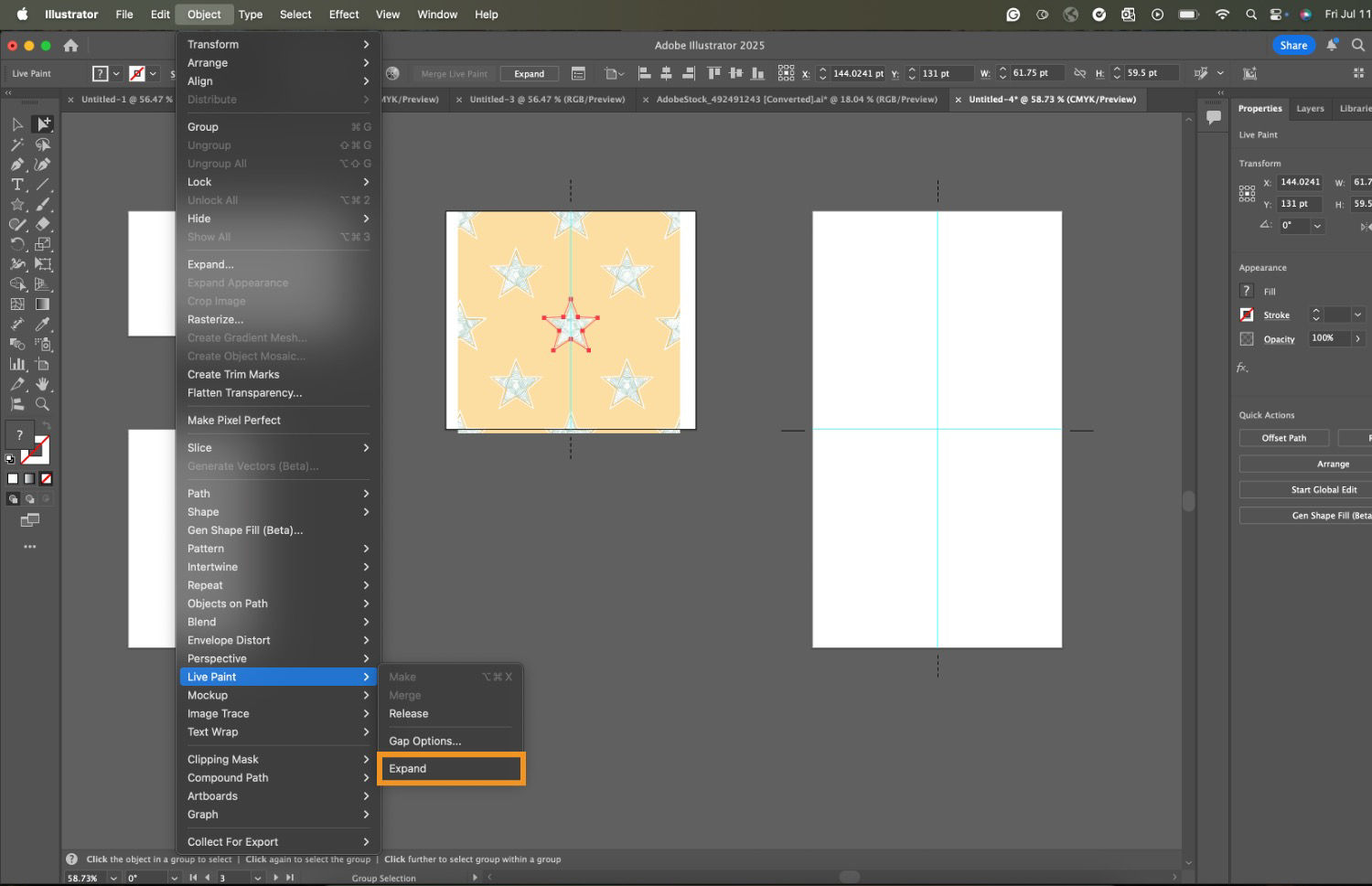The height and width of the screenshot is (886, 1372).
Task: Select the Eraser tool
Action: [42, 224]
